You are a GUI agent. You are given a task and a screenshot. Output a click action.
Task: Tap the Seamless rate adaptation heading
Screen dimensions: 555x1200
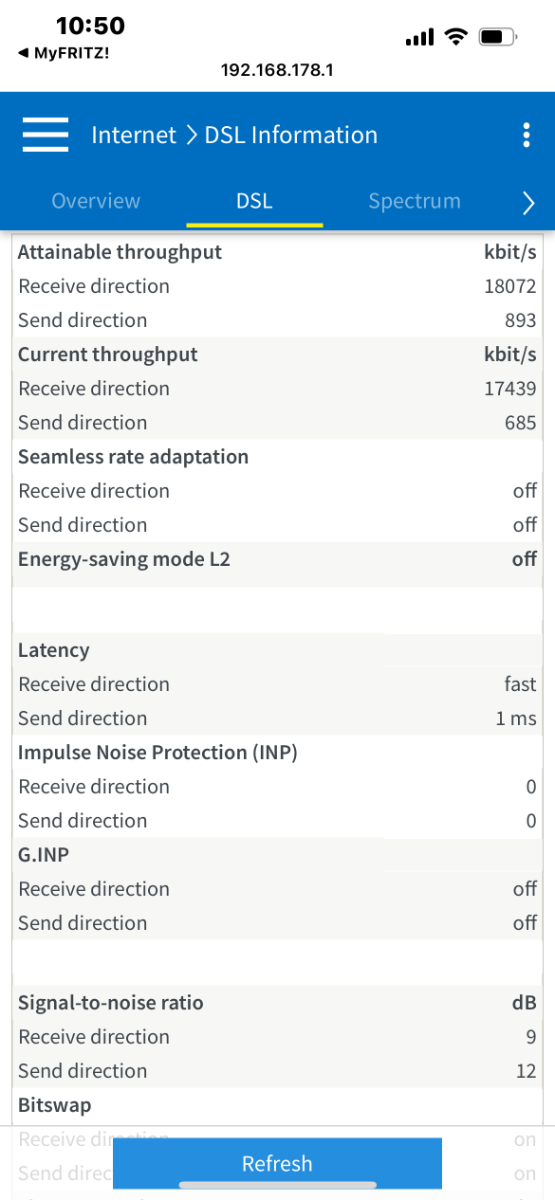click(133, 456)
